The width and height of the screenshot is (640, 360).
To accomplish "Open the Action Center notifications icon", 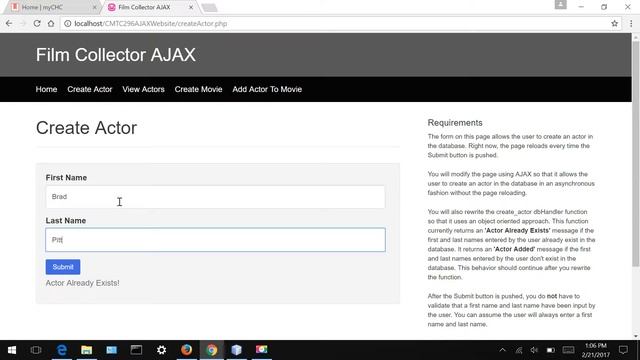I will coord(623,350).
